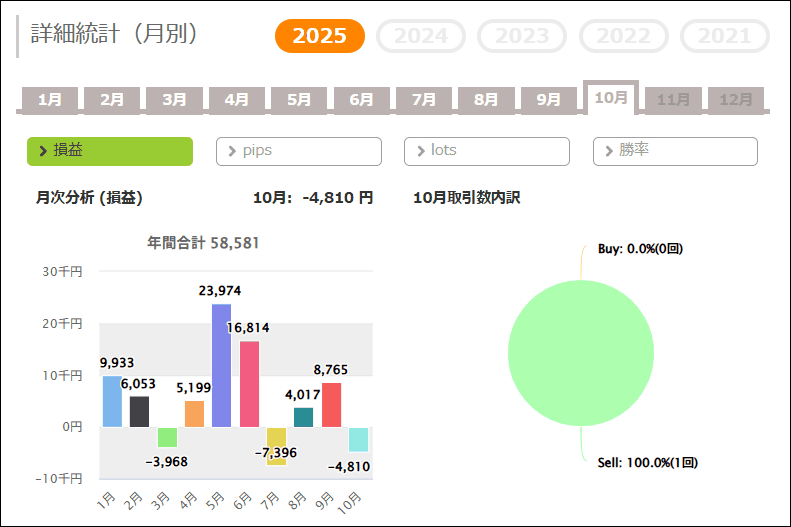Image resolution: width=791 pixels, height=527 pixels.
Task: Click the active 10月 tab
Action: (611, 98)
